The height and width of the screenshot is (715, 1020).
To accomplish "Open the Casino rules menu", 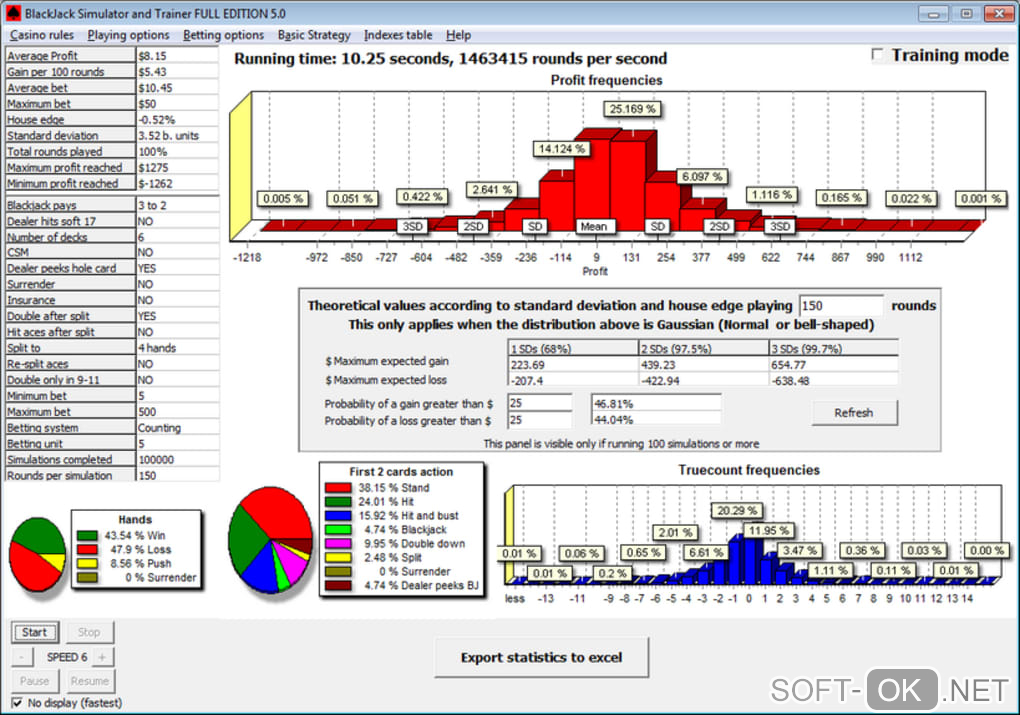I will [42, 35].
